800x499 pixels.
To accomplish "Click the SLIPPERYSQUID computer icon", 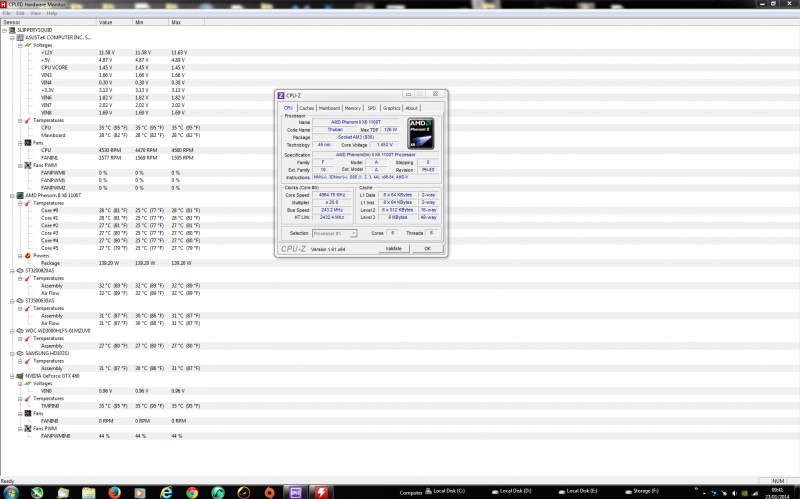I will click(x=12, y=30).
